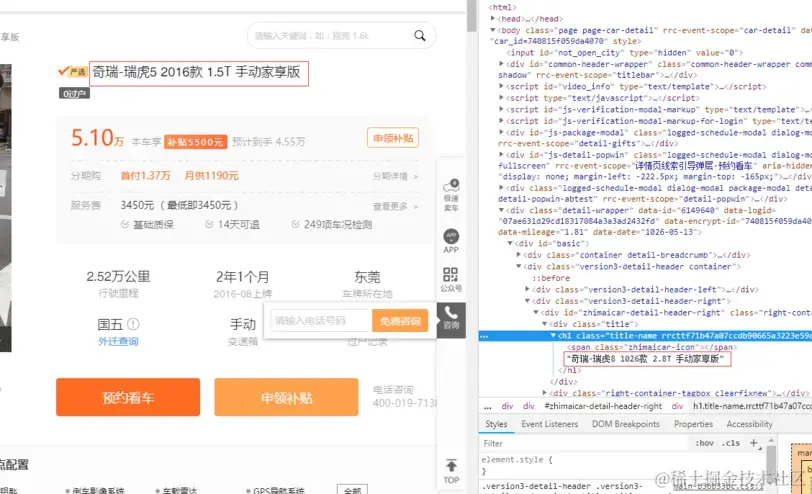
Task: Select the not_open_city input line
Action: (x=625, y=52)
